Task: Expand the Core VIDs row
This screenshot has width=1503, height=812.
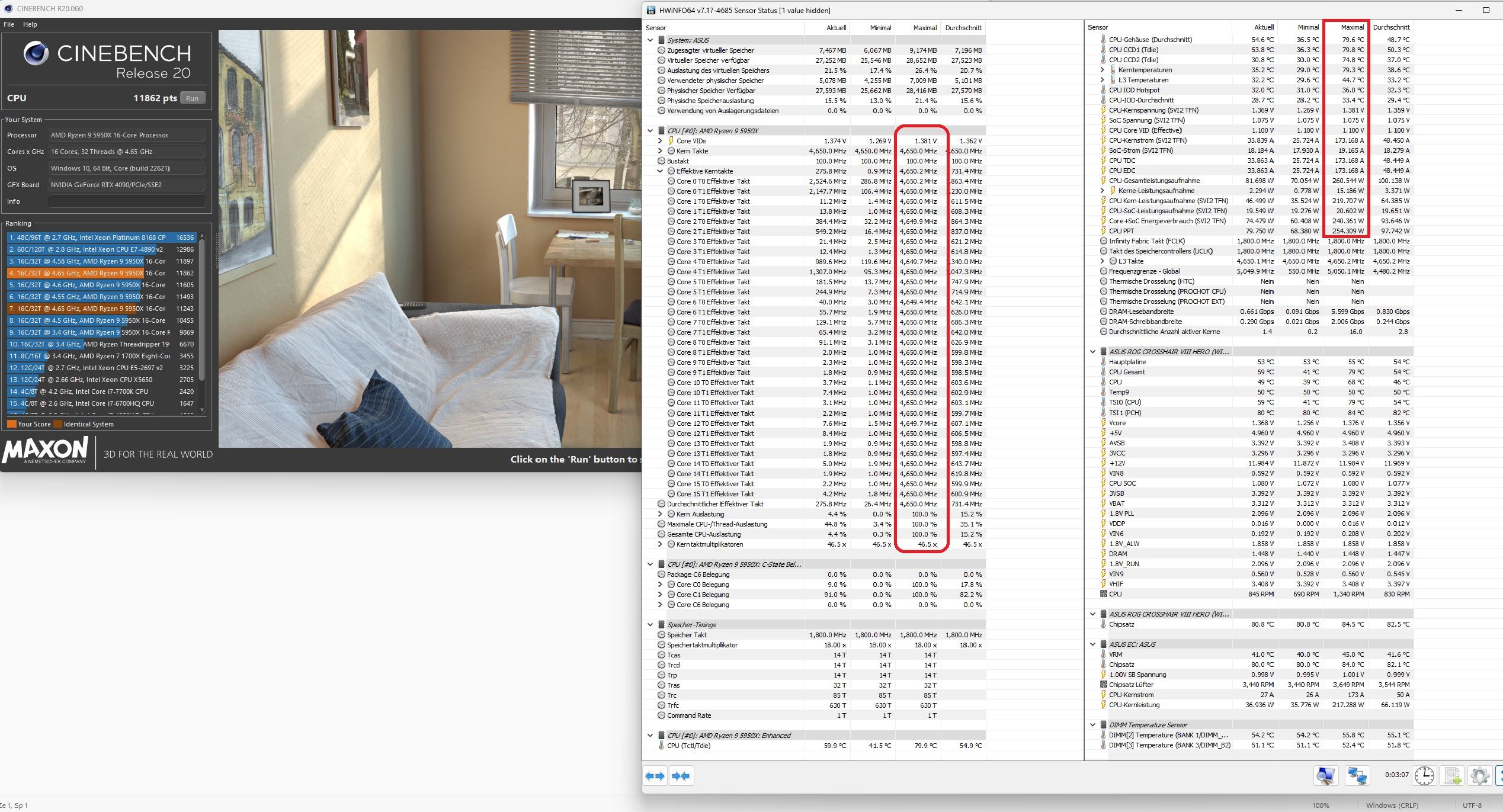Action: (660, 141)
